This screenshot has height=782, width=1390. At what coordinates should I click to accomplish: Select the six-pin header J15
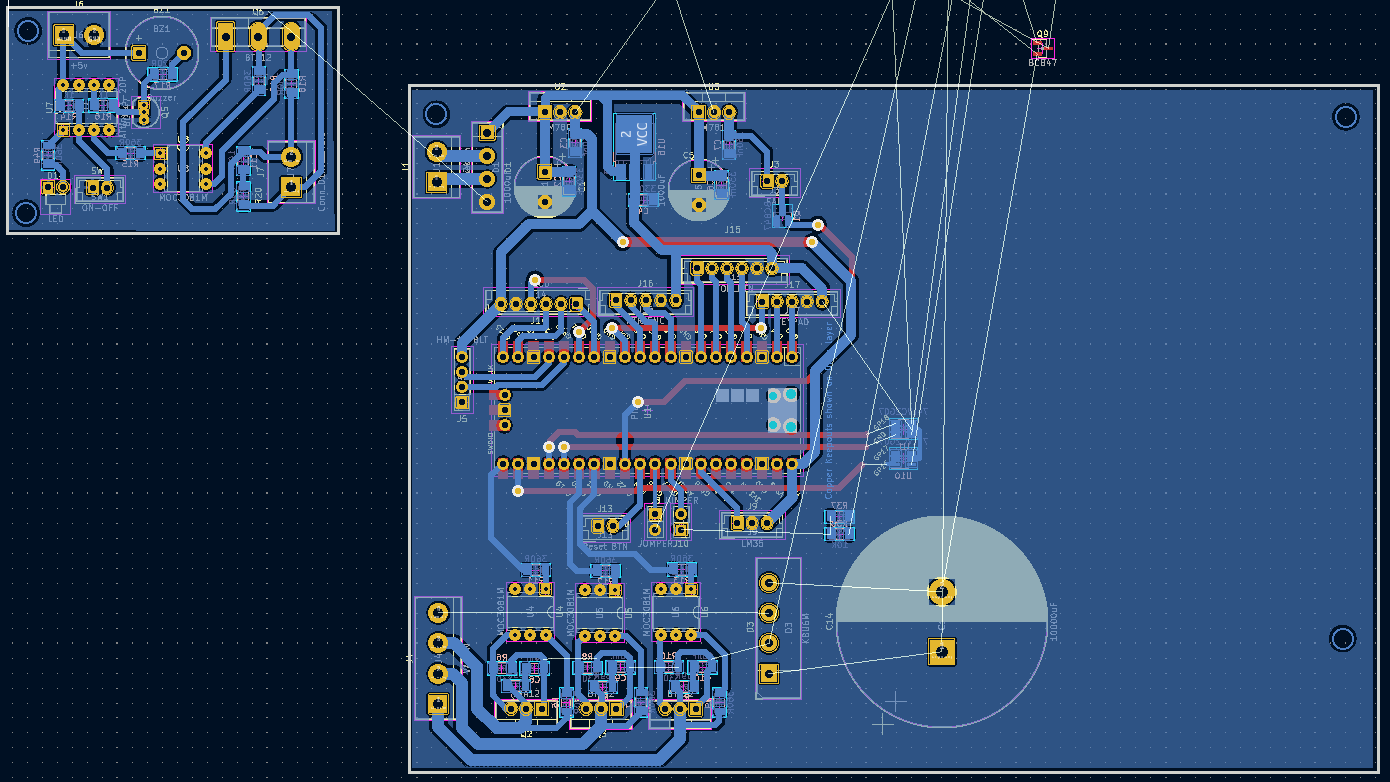point(734,268)
